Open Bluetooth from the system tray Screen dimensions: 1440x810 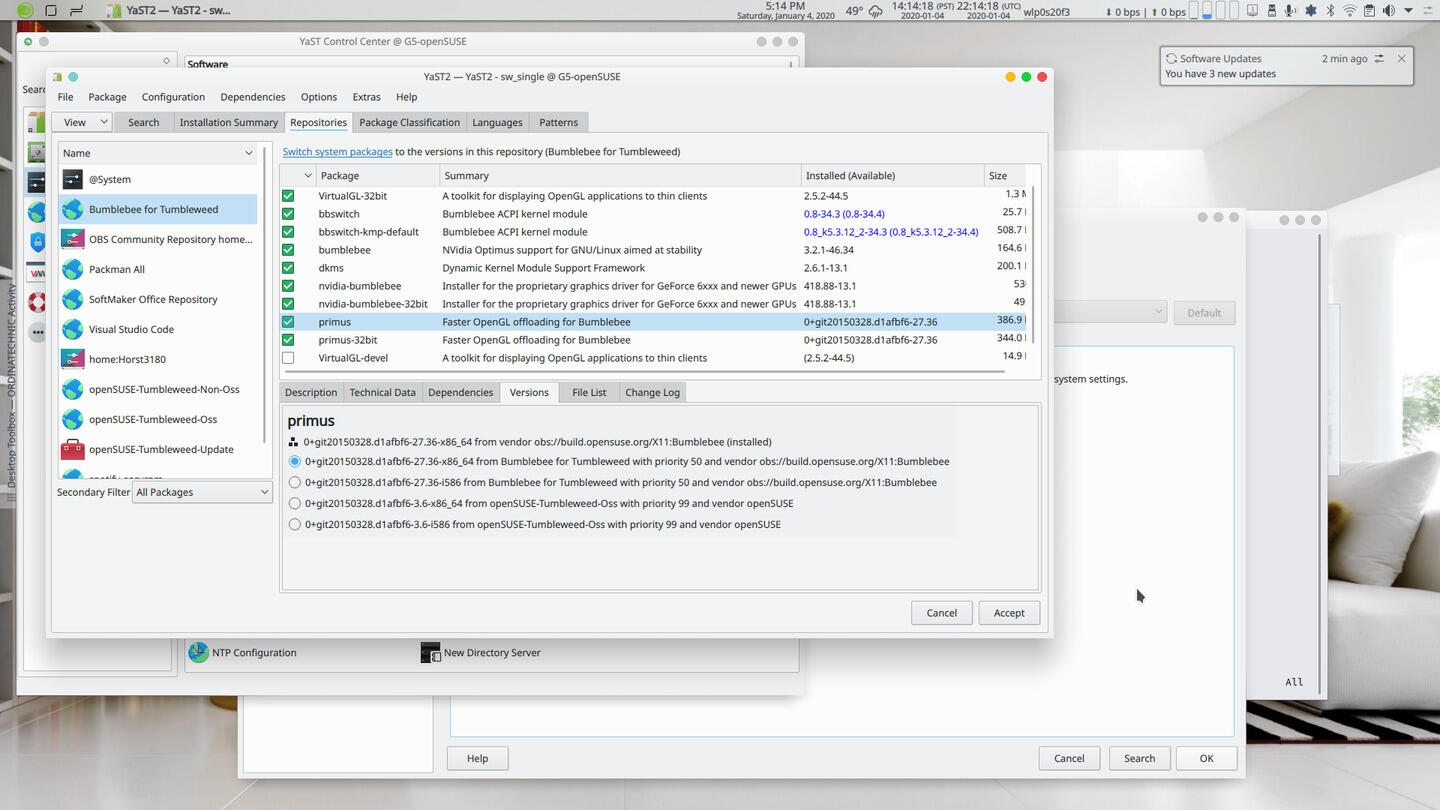point(1329,11)
